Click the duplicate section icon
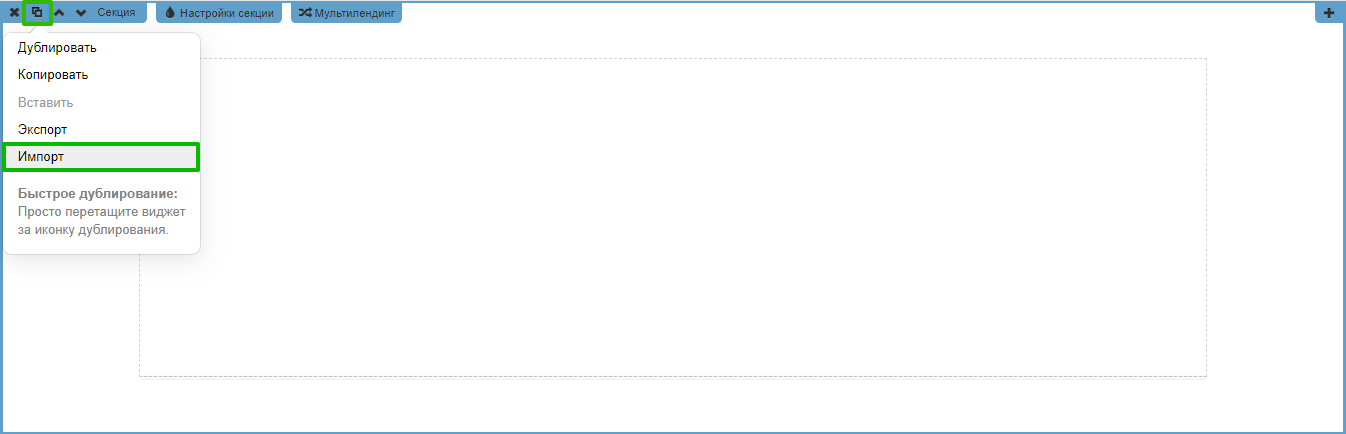The height and width of the screenshot is (434, 1346). point(37,13)
